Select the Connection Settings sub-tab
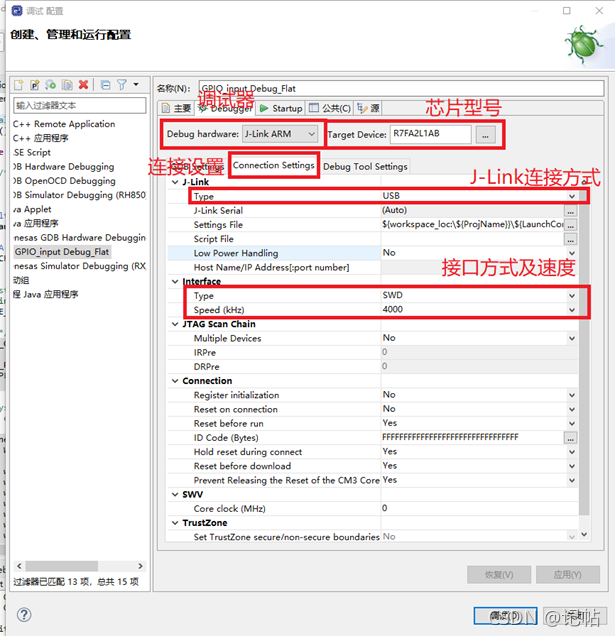The width and height of the screenshot is (615, 636). point(274,165)
